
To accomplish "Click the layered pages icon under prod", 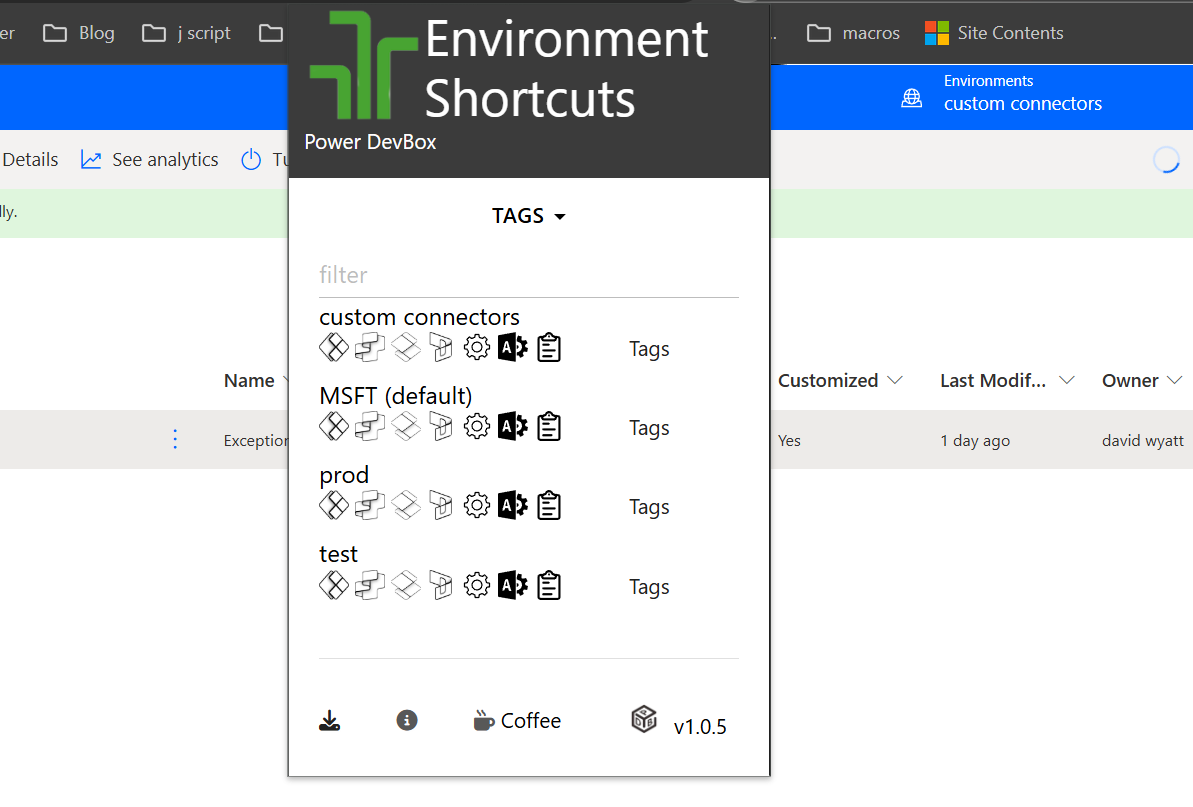I will click(x=406, y=506).
